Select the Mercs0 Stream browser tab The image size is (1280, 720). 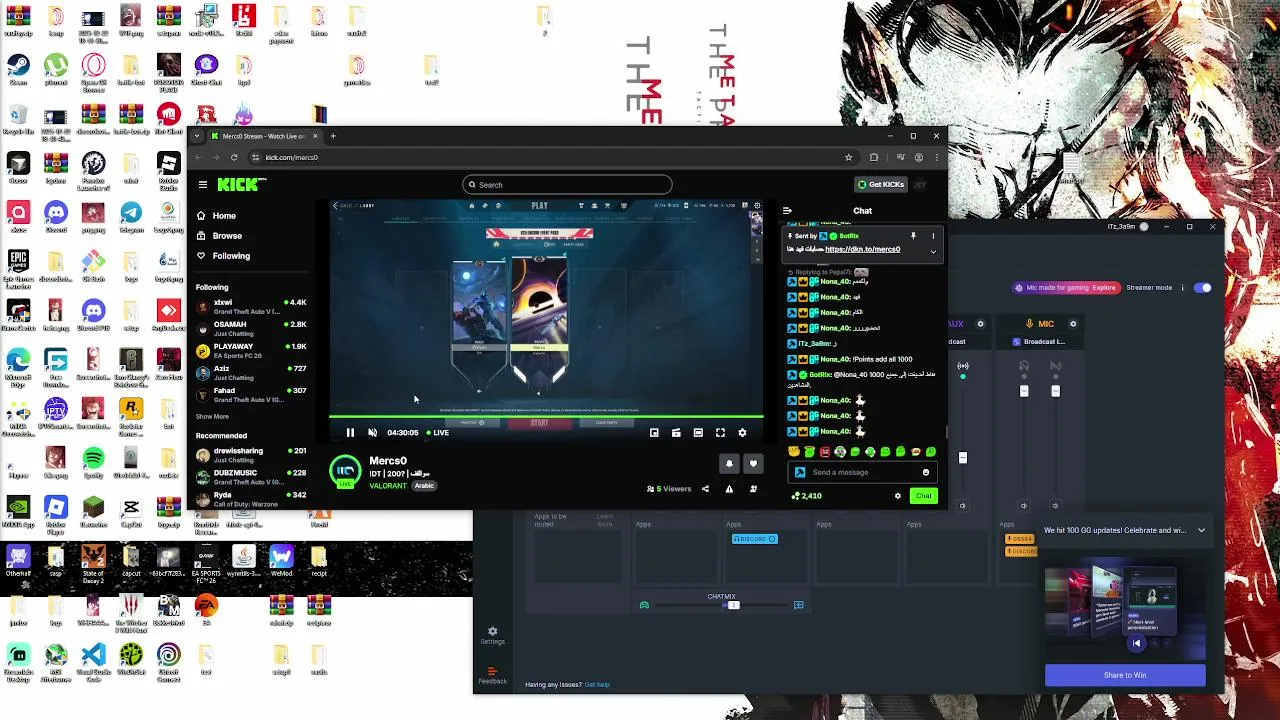tap(264, 136)
